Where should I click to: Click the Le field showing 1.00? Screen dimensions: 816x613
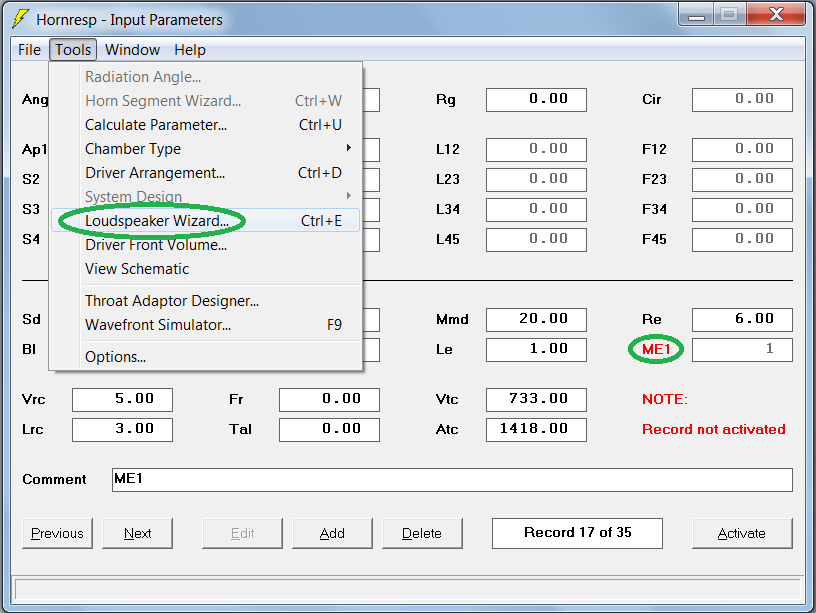536,350
